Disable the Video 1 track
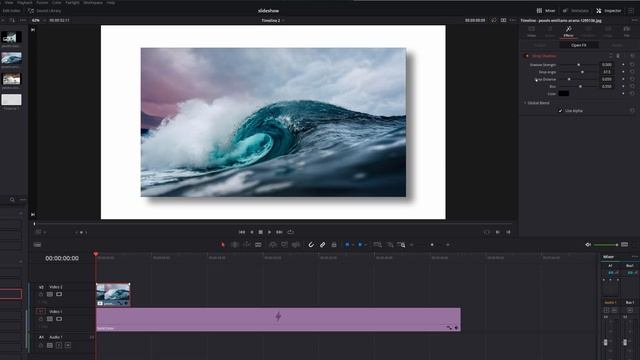 (x=59, y=319)
